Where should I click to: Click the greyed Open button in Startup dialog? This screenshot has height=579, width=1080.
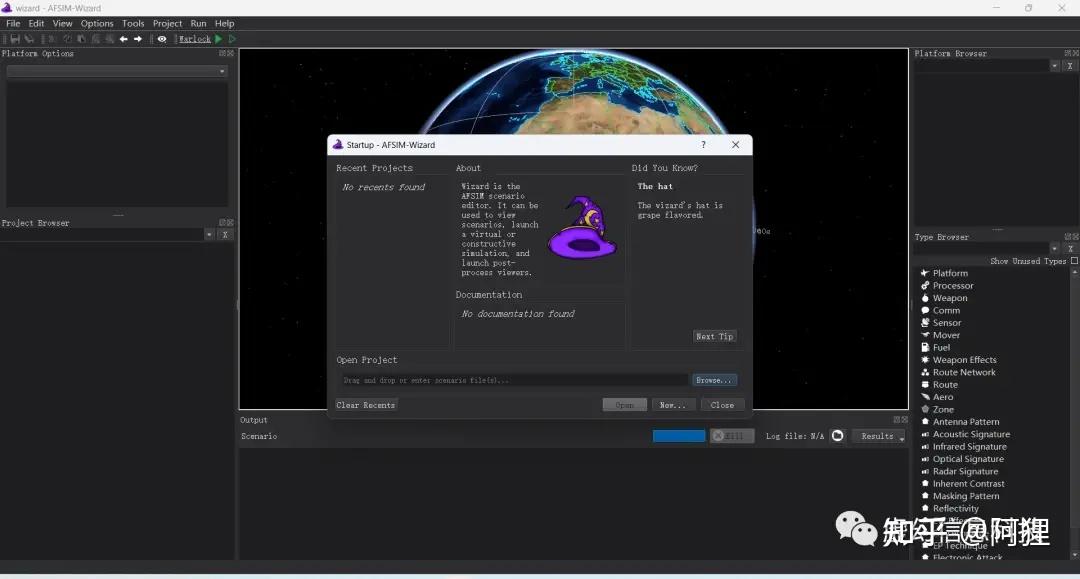[x=624, y=405]
